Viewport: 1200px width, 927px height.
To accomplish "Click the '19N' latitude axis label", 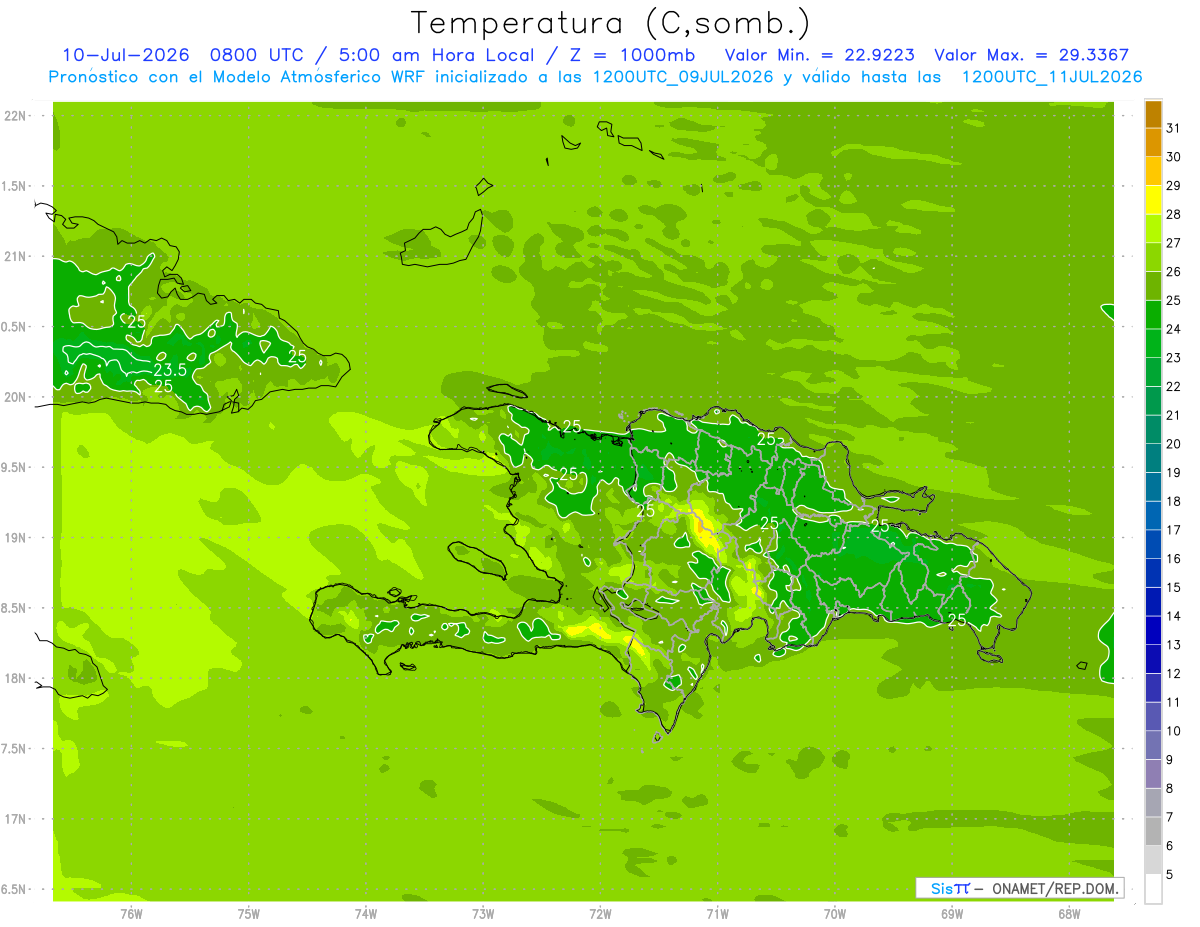I will 15,537.
